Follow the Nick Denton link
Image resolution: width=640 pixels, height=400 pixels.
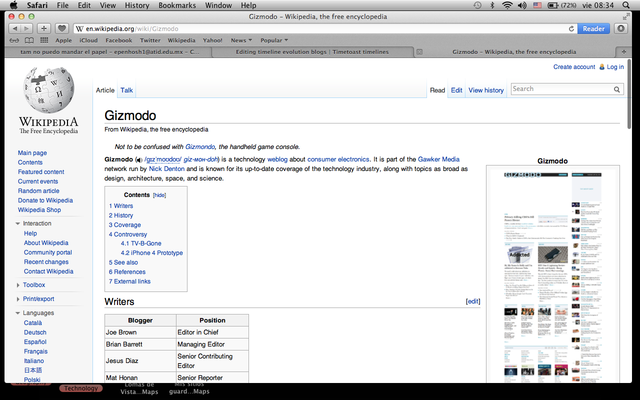coord(167,169)
